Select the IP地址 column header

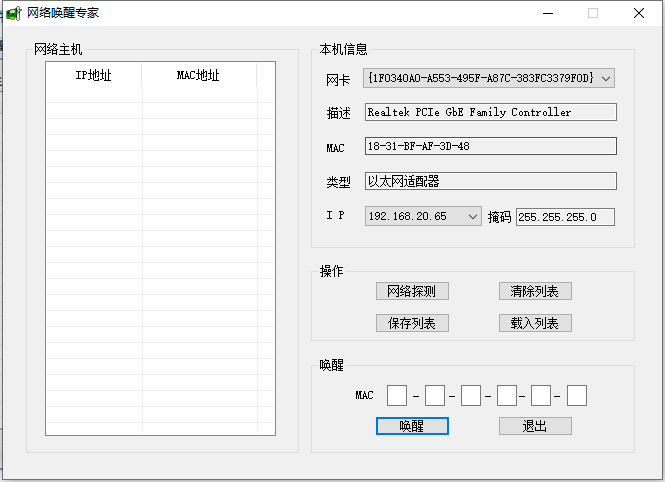[x=94, y=76]
